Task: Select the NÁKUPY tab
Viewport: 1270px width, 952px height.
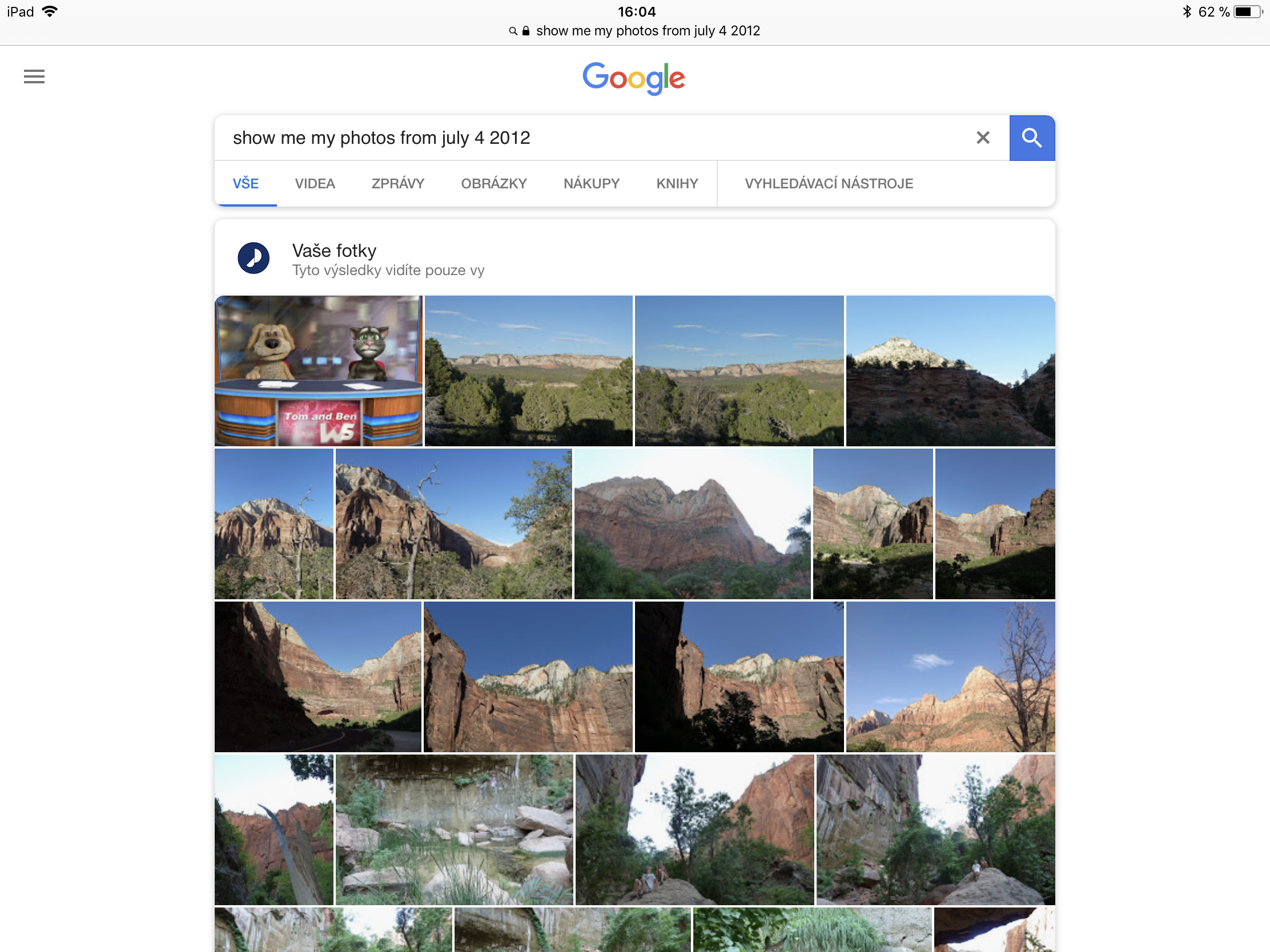Action: [x=592, y=184]
